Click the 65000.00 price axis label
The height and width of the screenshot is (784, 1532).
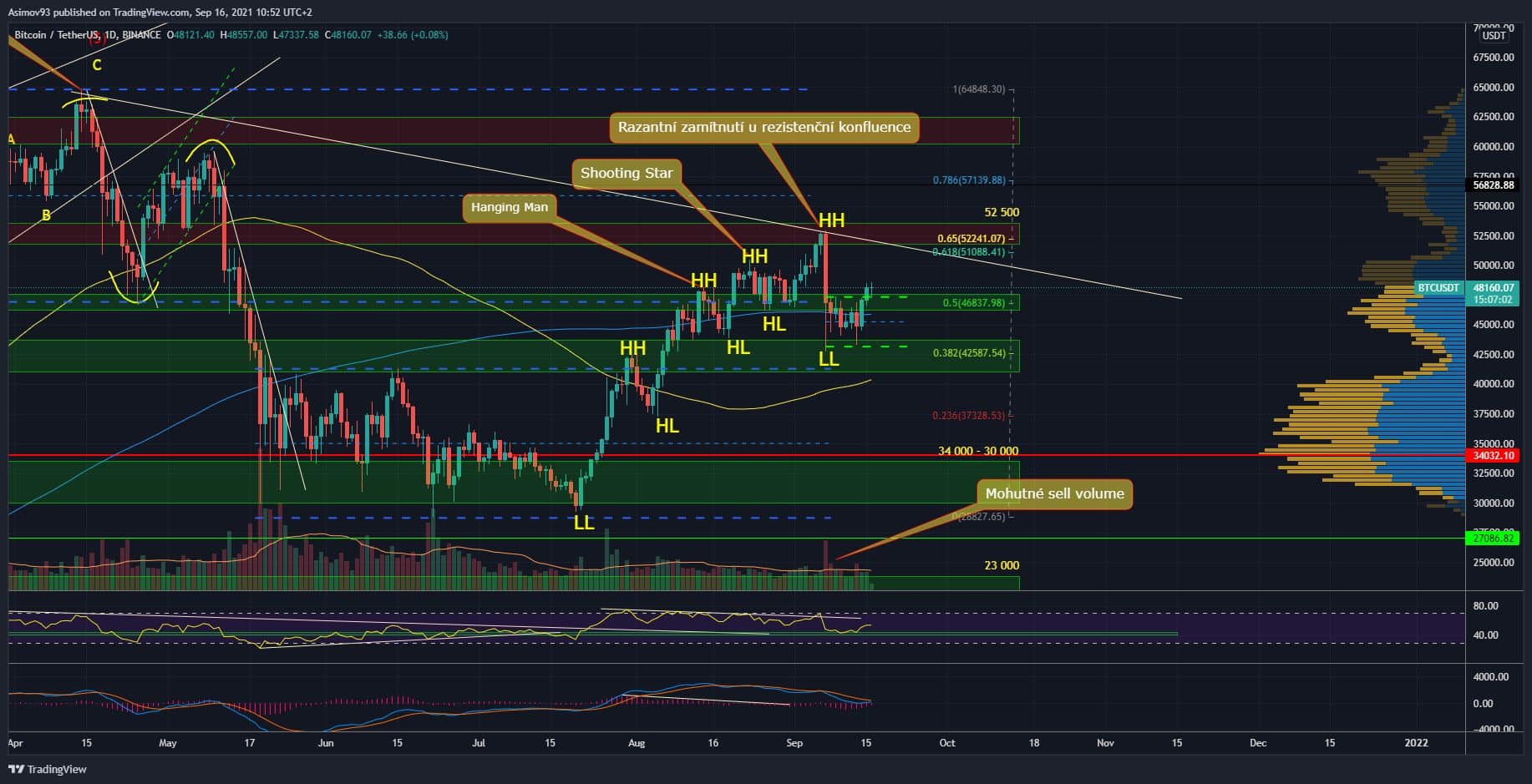1494,88
